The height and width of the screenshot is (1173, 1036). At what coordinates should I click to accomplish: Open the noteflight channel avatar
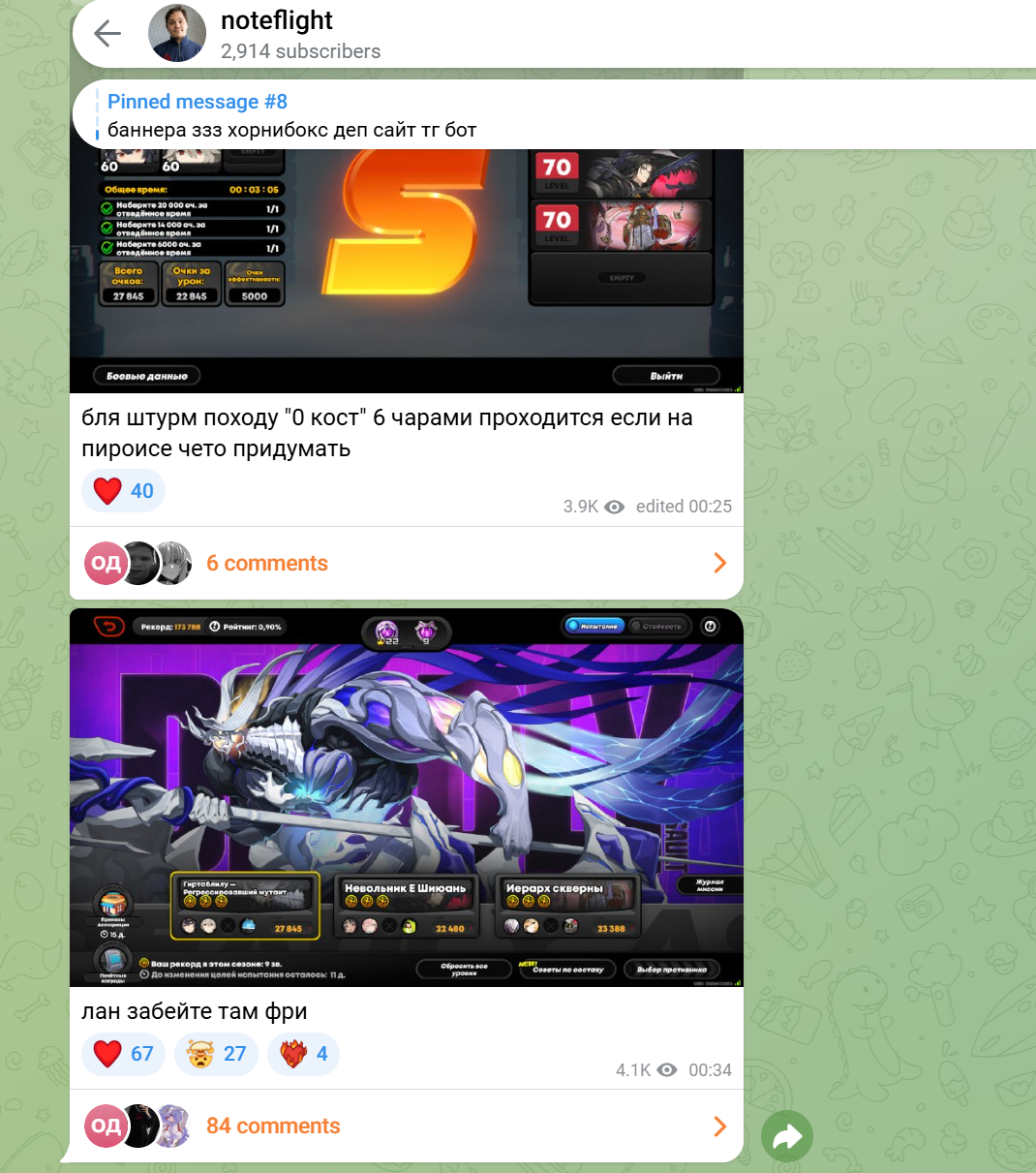177,34
